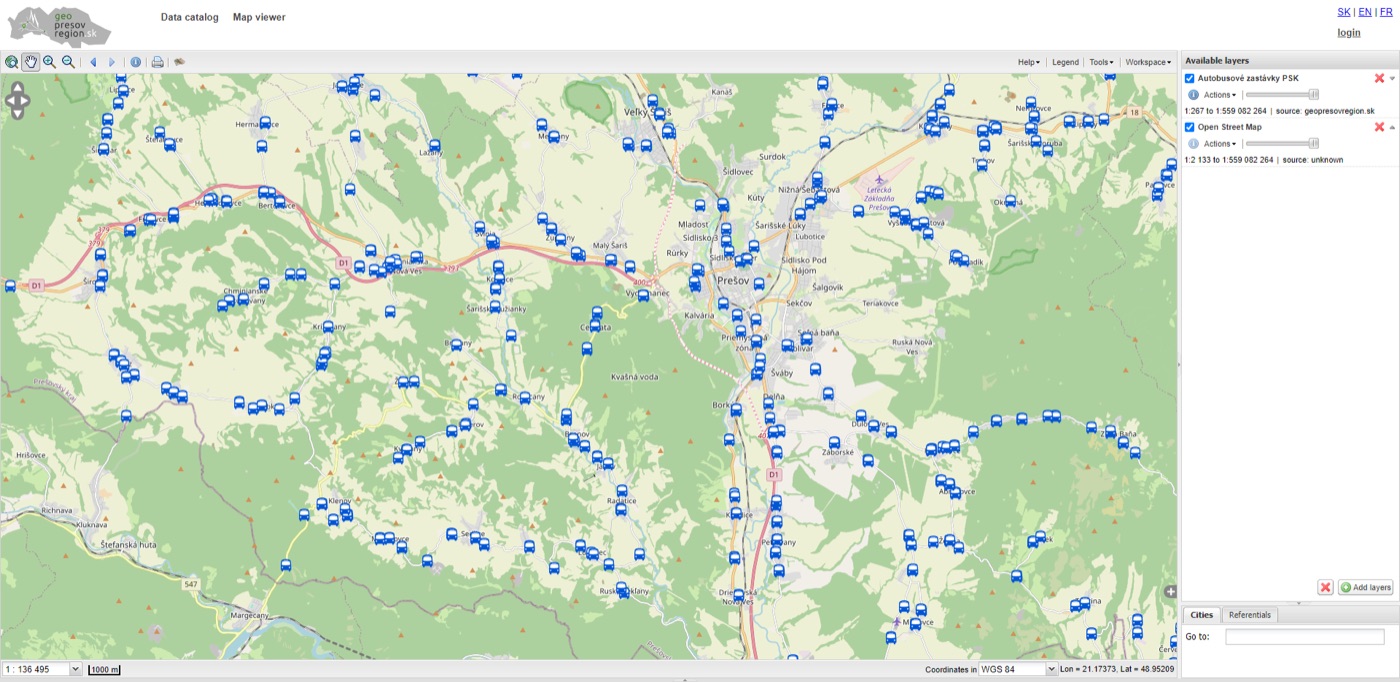
Task: Click the login link
Action: [x=1349, y=33]
